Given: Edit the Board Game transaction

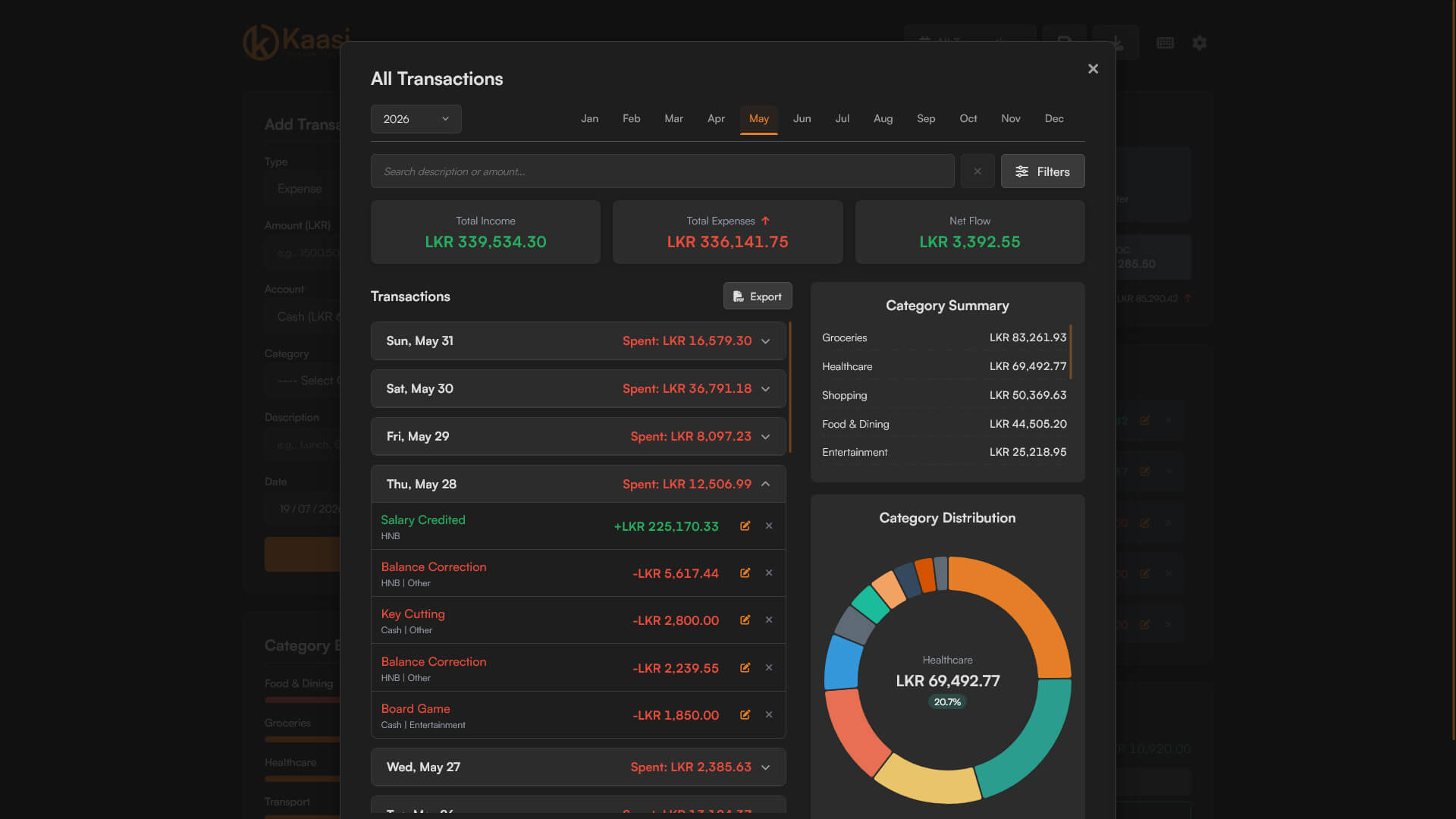Looking at the screenshot, I should pos(745,715).
